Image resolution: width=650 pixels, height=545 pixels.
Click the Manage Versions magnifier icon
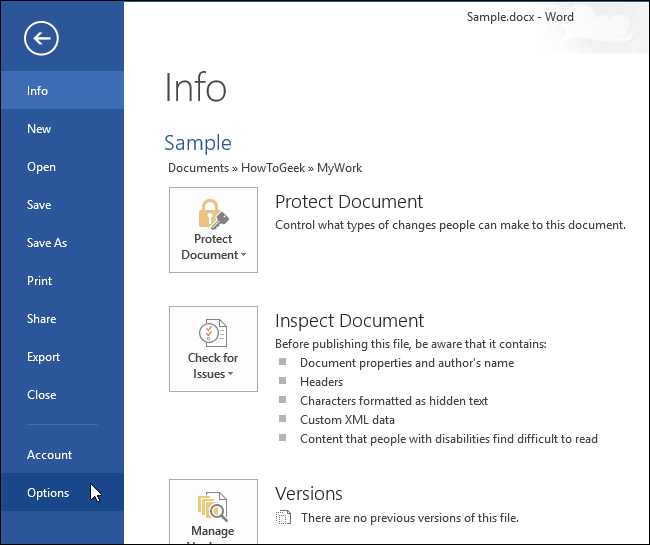(213, 508)
